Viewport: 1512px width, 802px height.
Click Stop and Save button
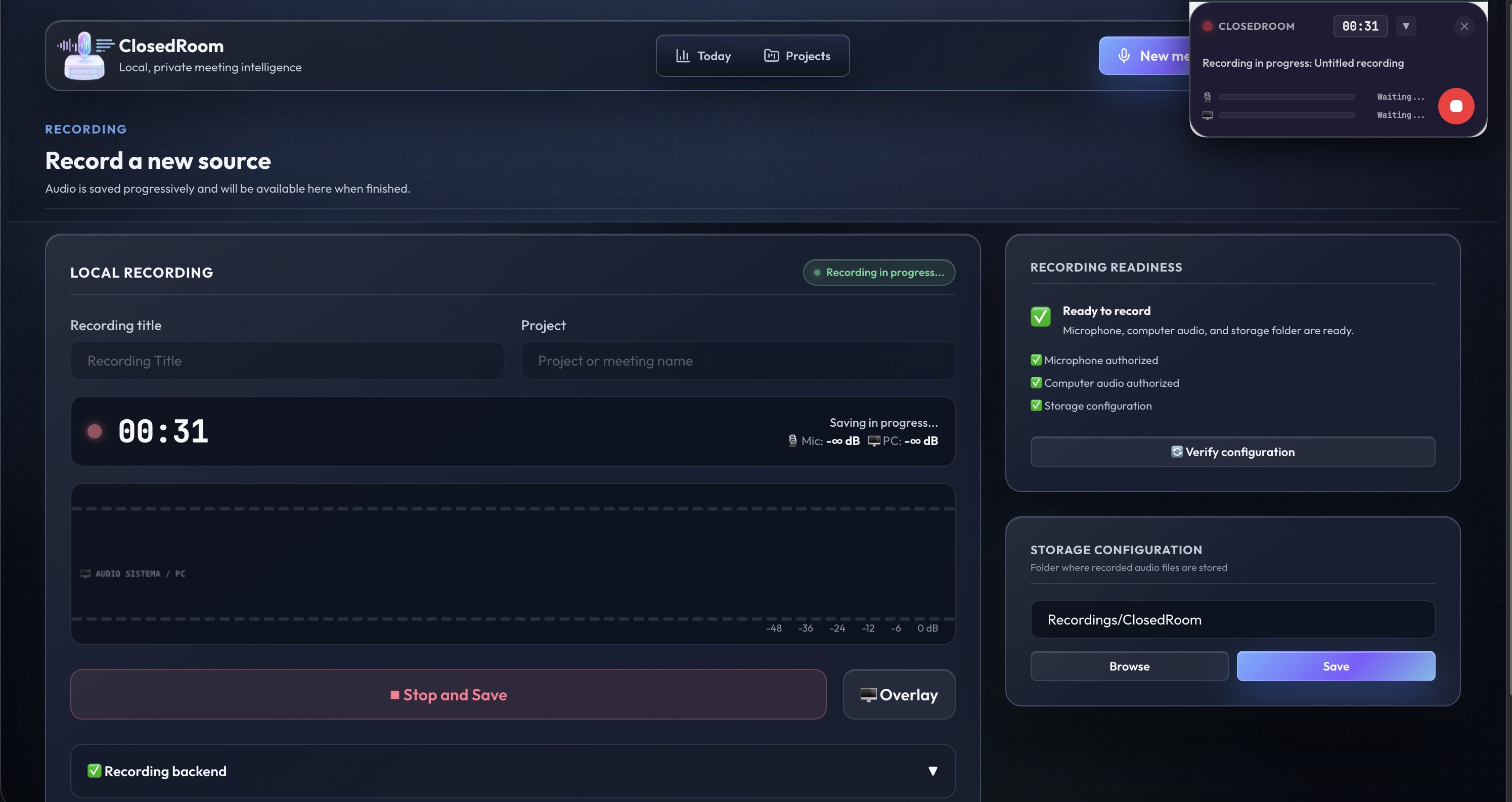coord(449,695)
